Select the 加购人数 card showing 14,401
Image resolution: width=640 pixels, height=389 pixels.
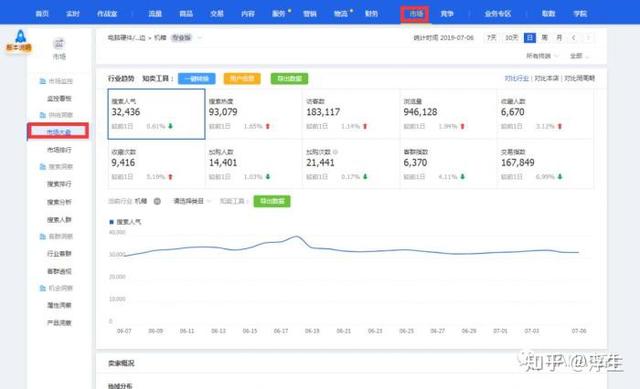[x=253, y=164]
